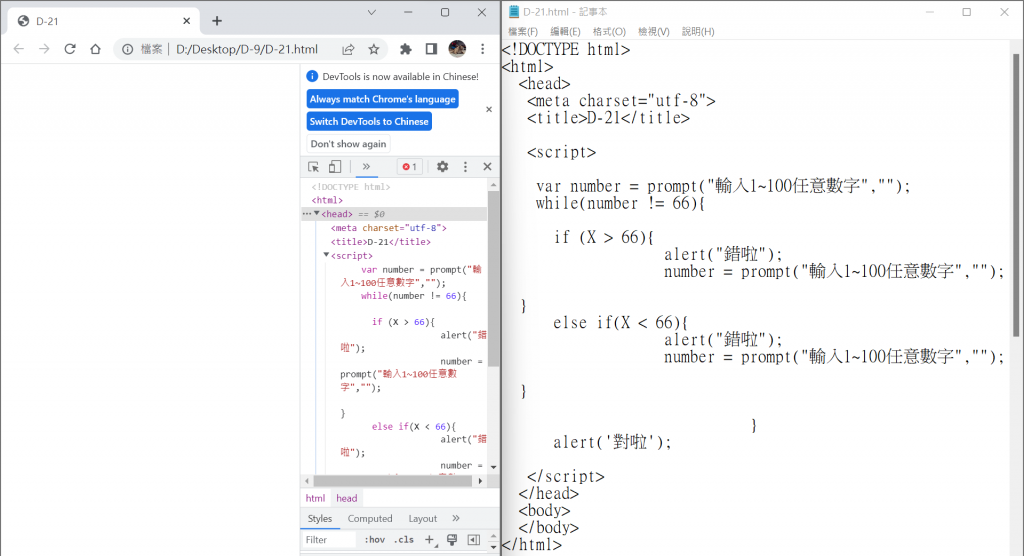Click the html breadcrumb

pos(315,499)
